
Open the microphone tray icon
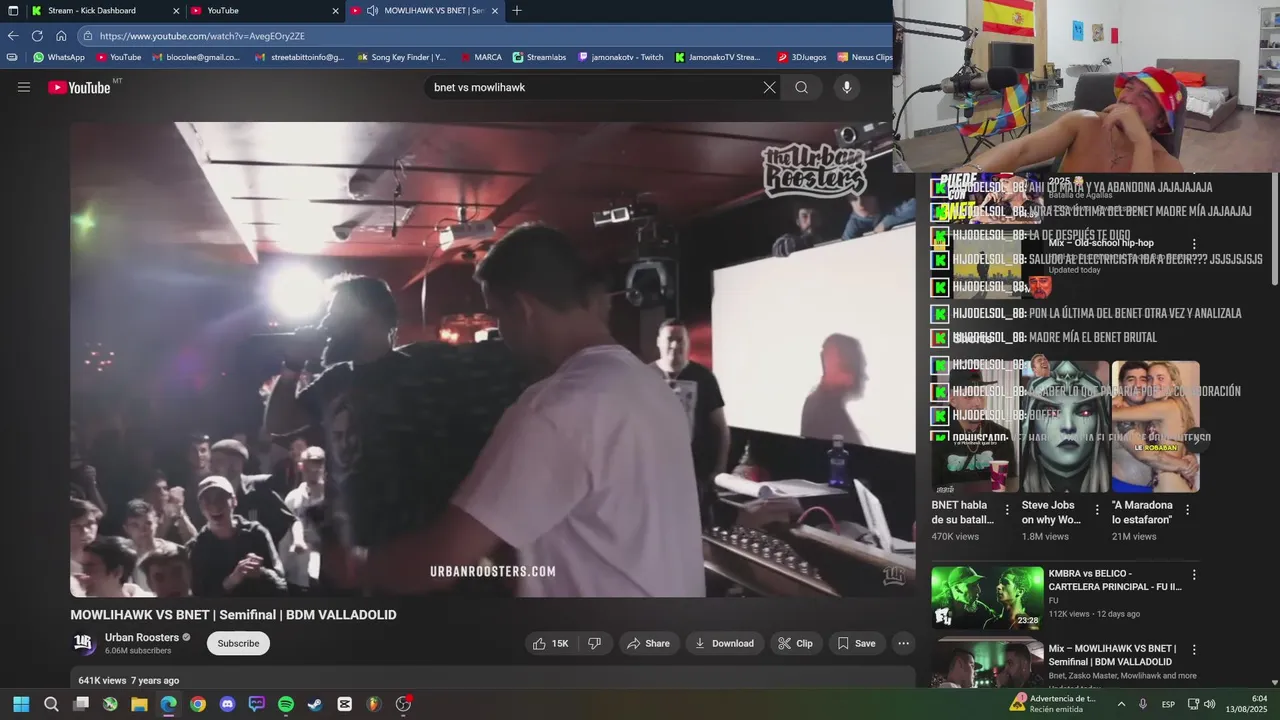click(x=1143, y=704)
